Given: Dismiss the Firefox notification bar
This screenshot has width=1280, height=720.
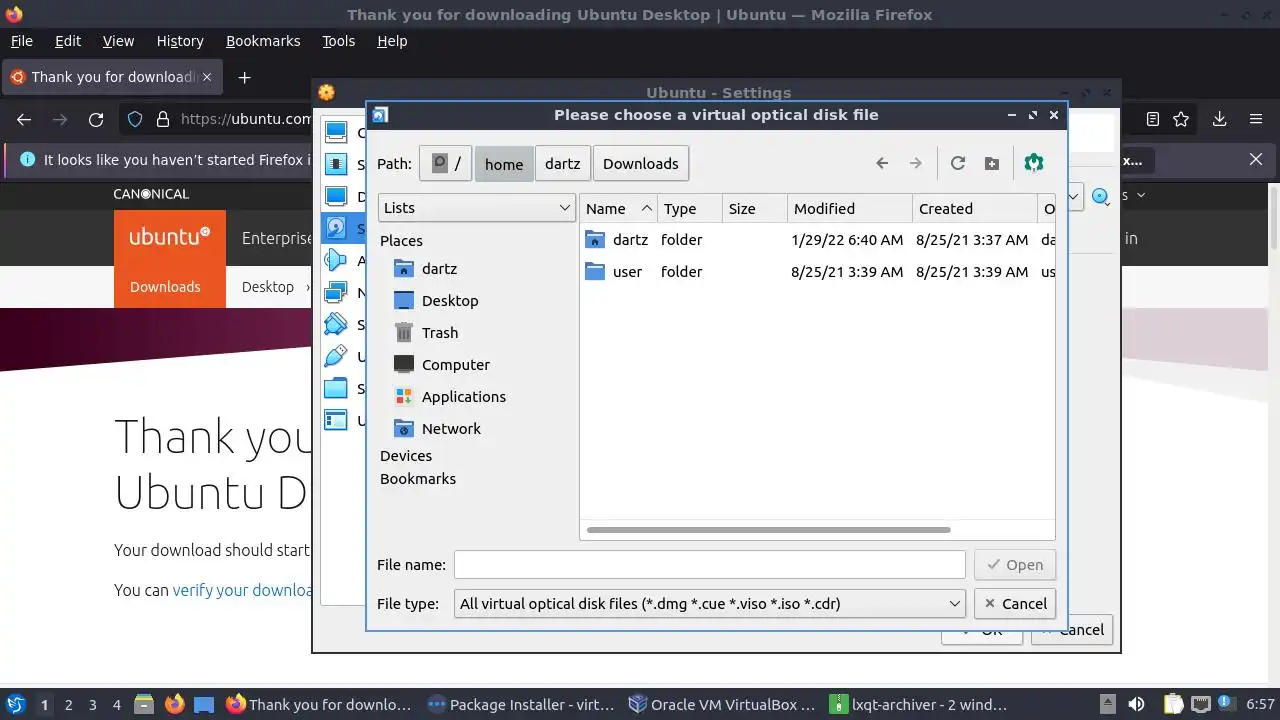Looking at the screenshot, I should click(1256, 159).
